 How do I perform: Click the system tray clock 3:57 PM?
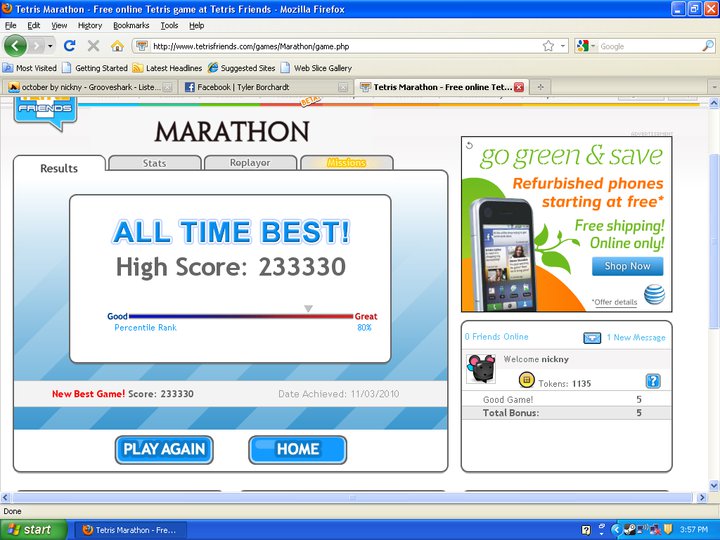pyautogui.click(x=694, y=529)
